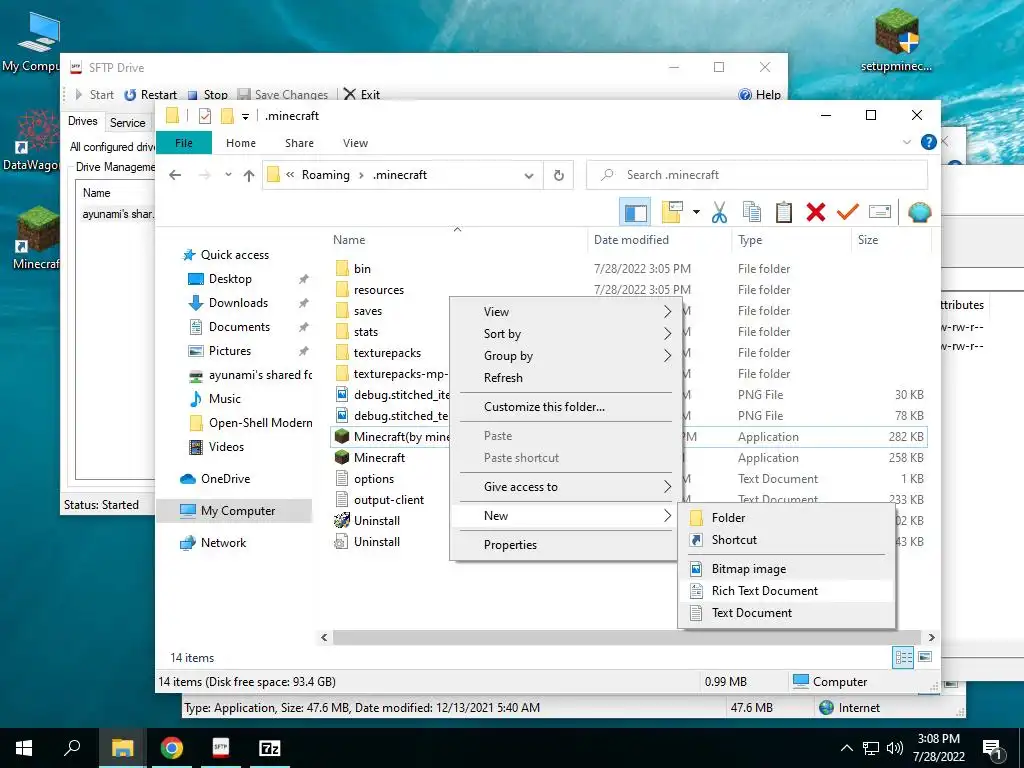Image resolution: width=1024 pixels, height=768 pixels.
Task: Click the horizontal scrollbar track
Action: (628, 637)
